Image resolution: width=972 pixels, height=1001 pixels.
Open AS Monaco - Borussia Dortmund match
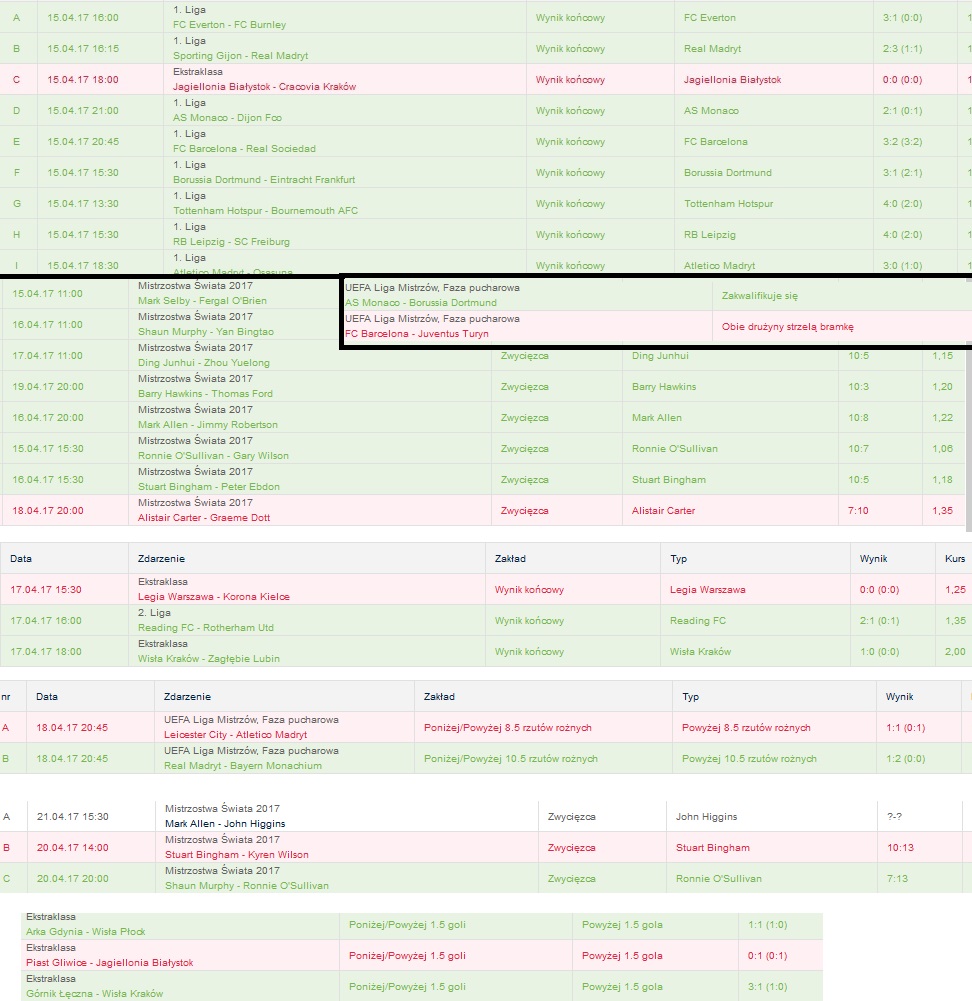point(421,303)
